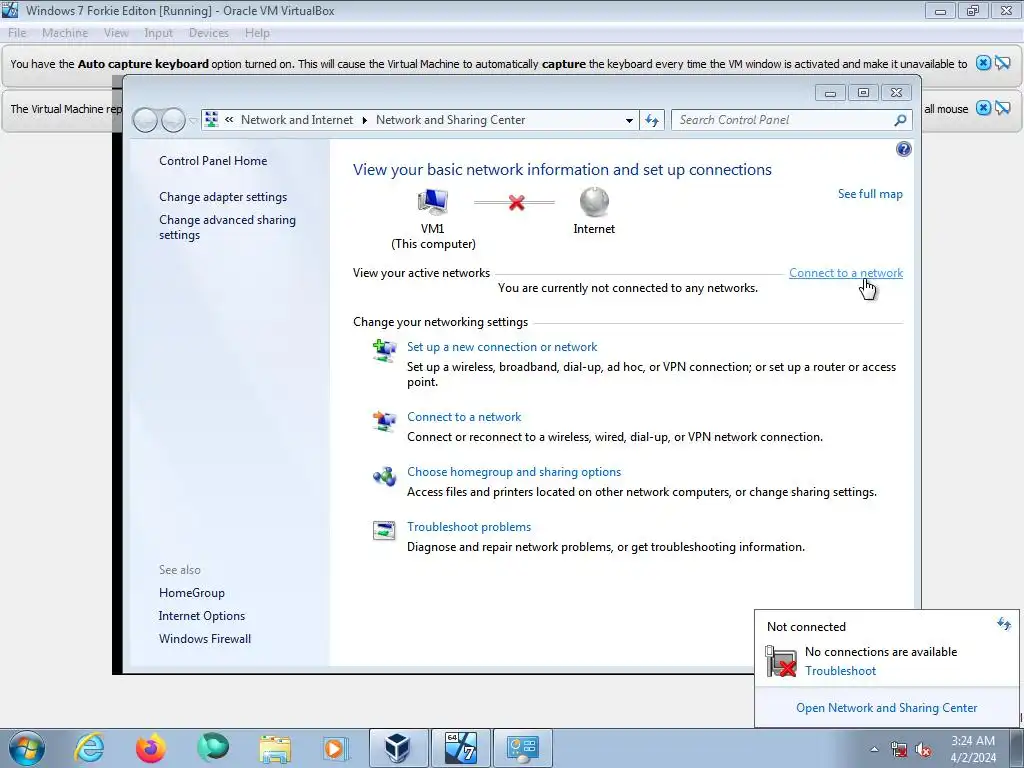Open the VirtualBox Help menu
This screenshot has width=1024, height=768.
click(x=257, y=33)
